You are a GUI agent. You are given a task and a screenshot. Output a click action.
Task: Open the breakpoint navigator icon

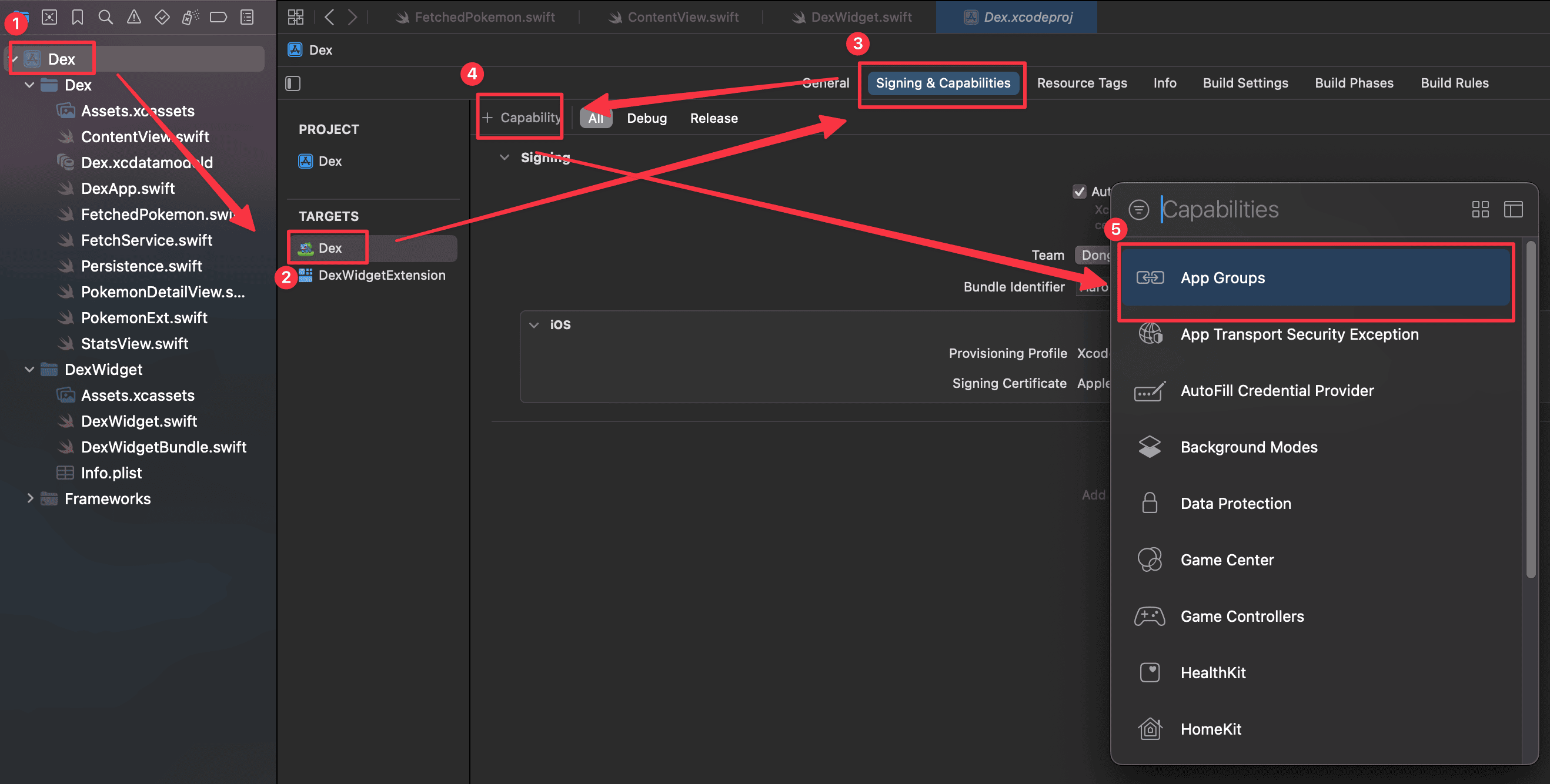[218, 17]
